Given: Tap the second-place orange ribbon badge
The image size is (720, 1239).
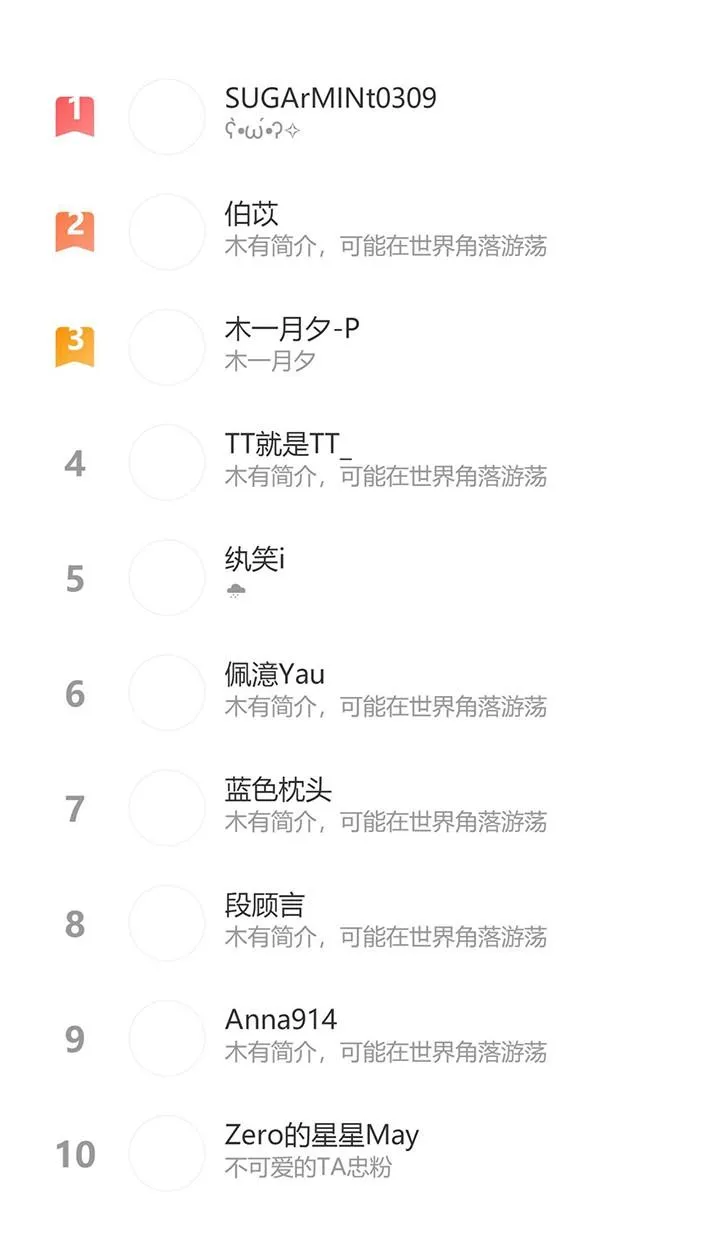Looking at the screenshot, I should [x=75, y=231].
